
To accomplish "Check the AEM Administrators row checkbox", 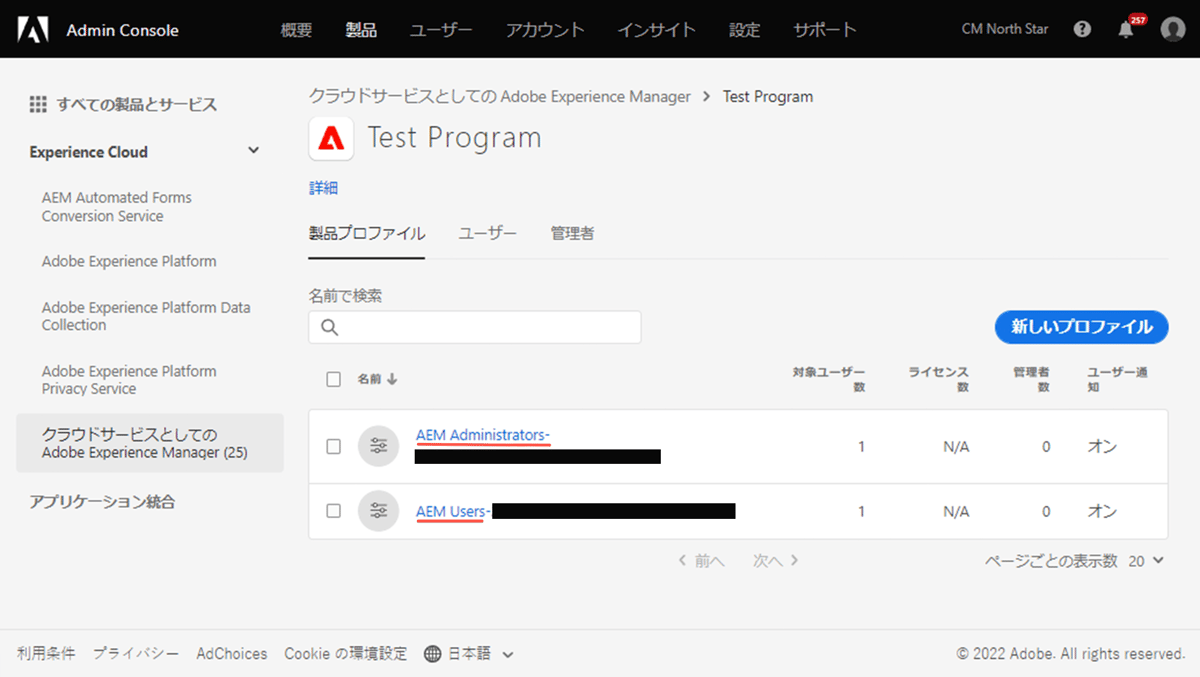I will tap(334, 447).
